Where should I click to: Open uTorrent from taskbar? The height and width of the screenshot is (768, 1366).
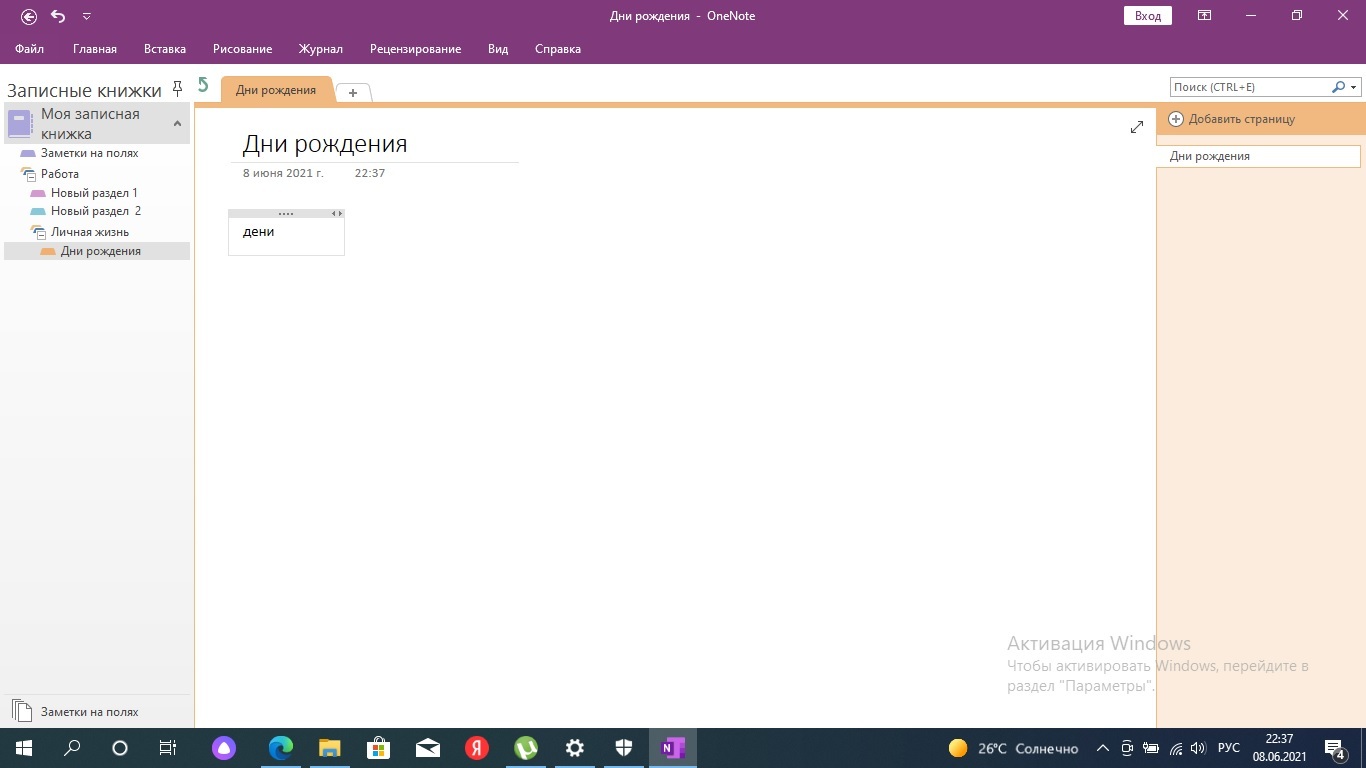(525, 748)
